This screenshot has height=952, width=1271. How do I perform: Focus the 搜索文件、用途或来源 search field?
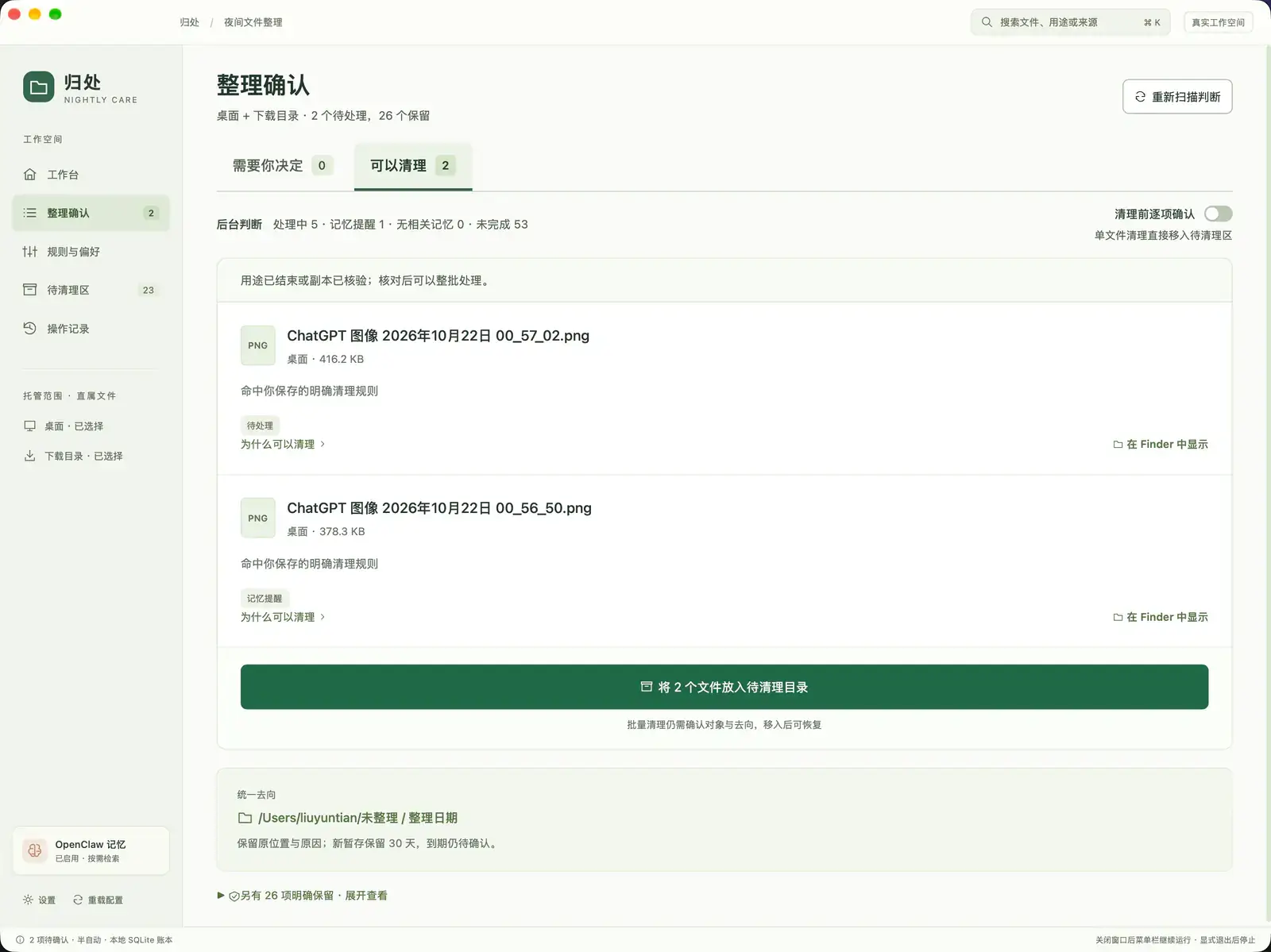point(1070,22)
